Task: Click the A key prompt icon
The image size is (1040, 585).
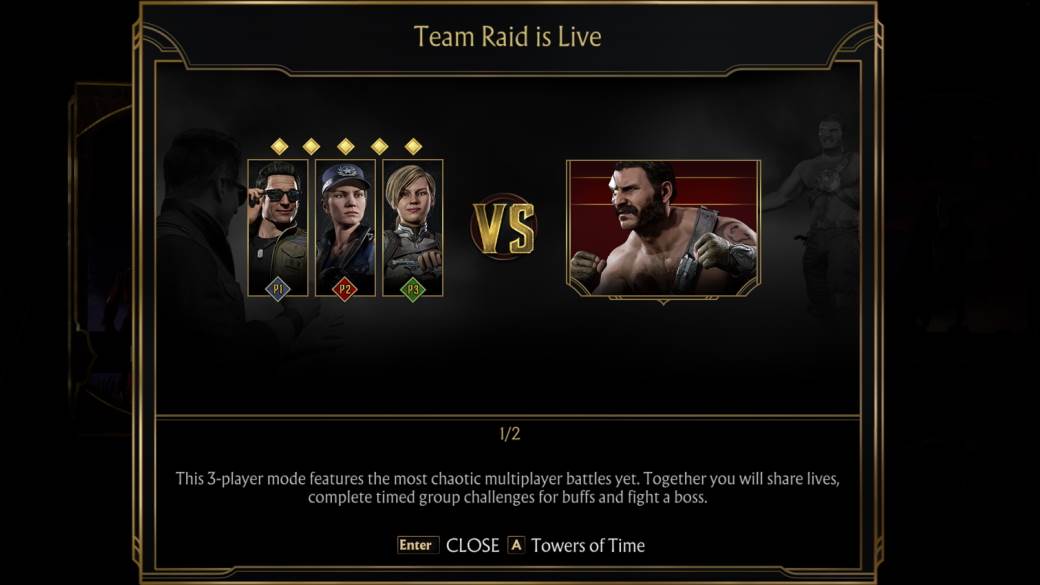Action: pyautogui.click(x=516, y=545)
